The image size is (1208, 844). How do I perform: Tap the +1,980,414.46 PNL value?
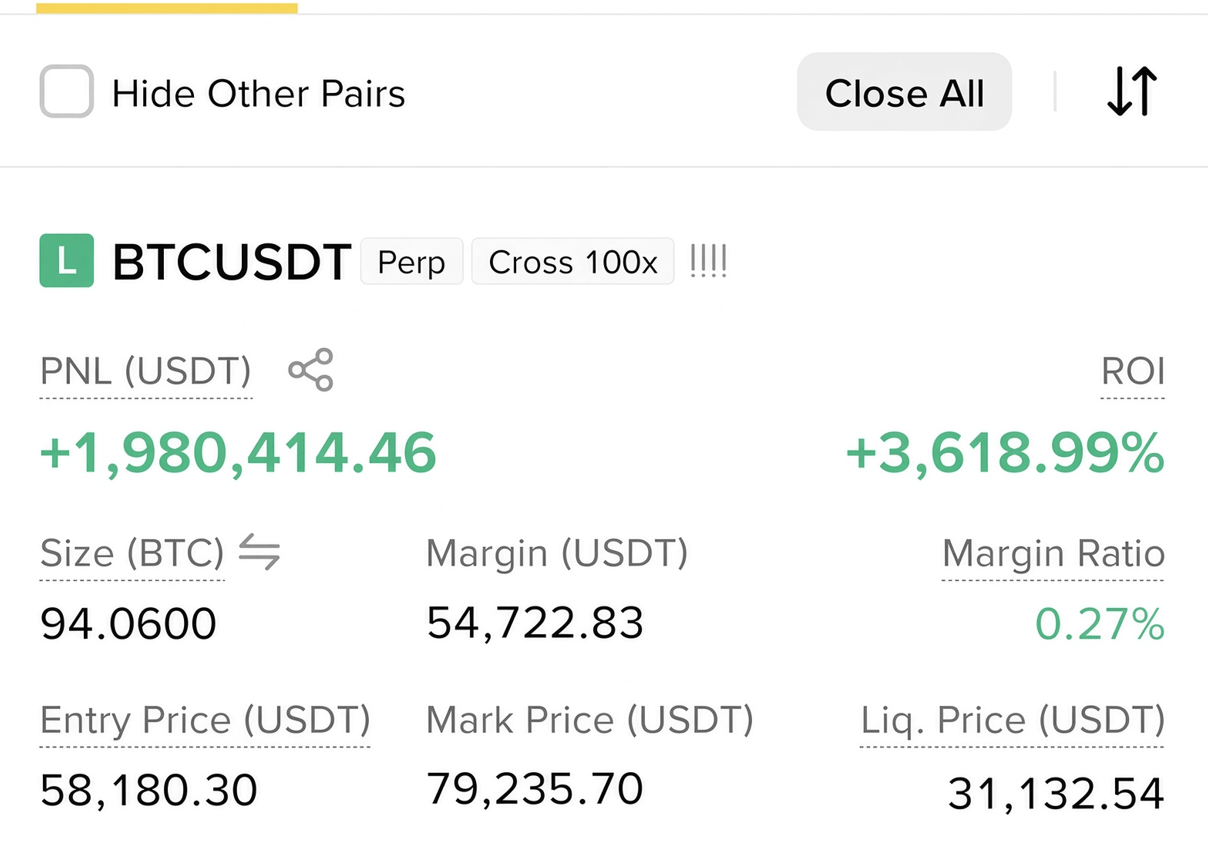[238, 452]
